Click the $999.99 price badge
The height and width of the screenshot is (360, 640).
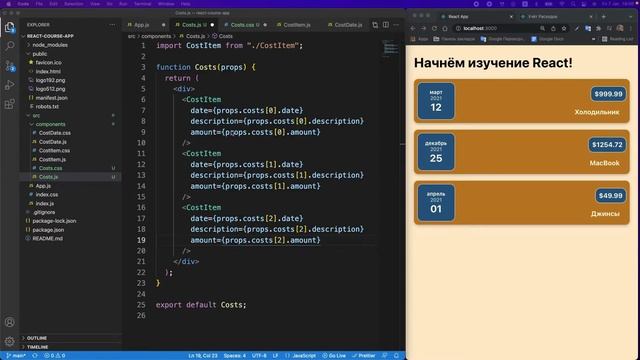coord(608,94)
